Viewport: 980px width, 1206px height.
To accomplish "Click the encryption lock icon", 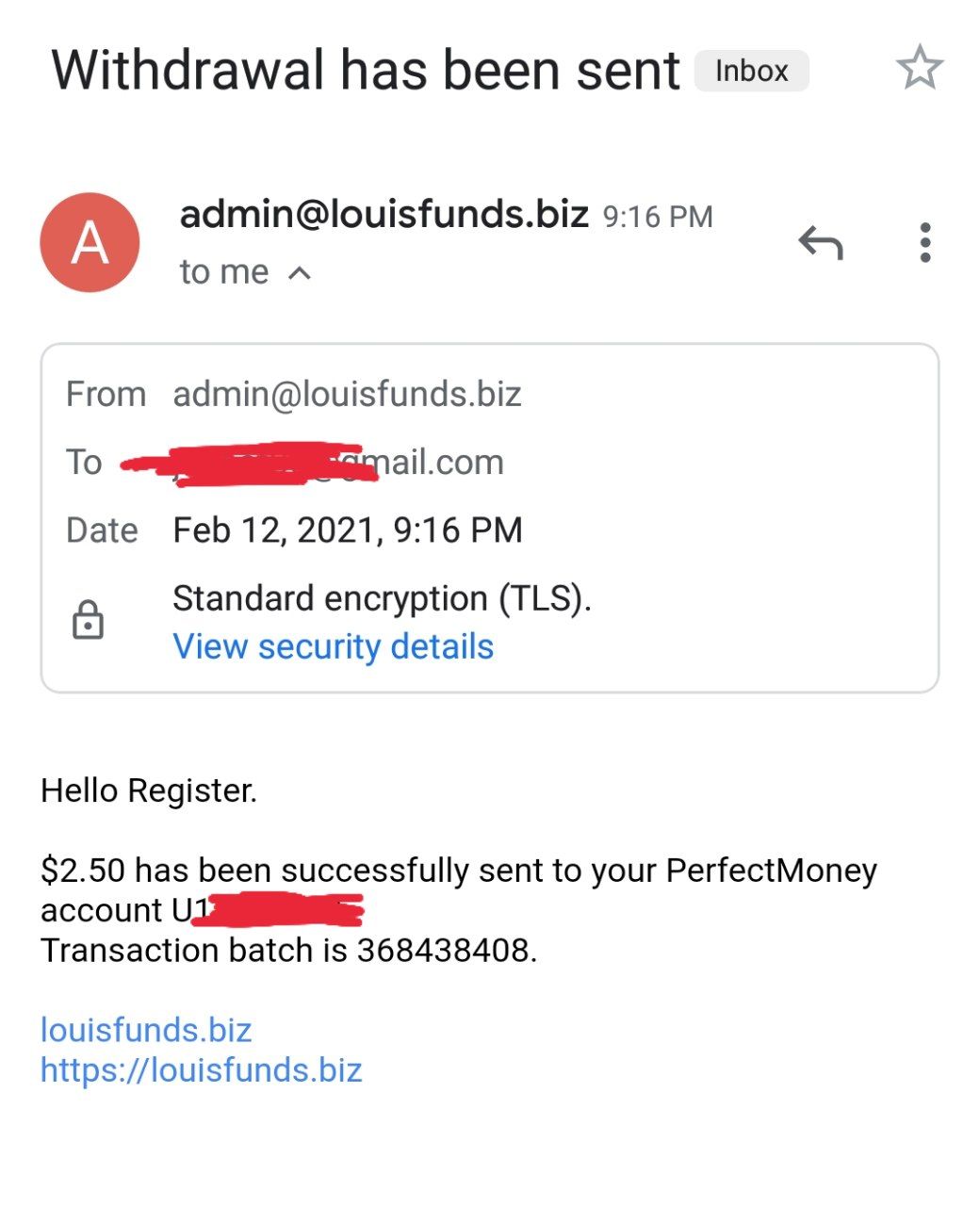I will coord(89,620).
